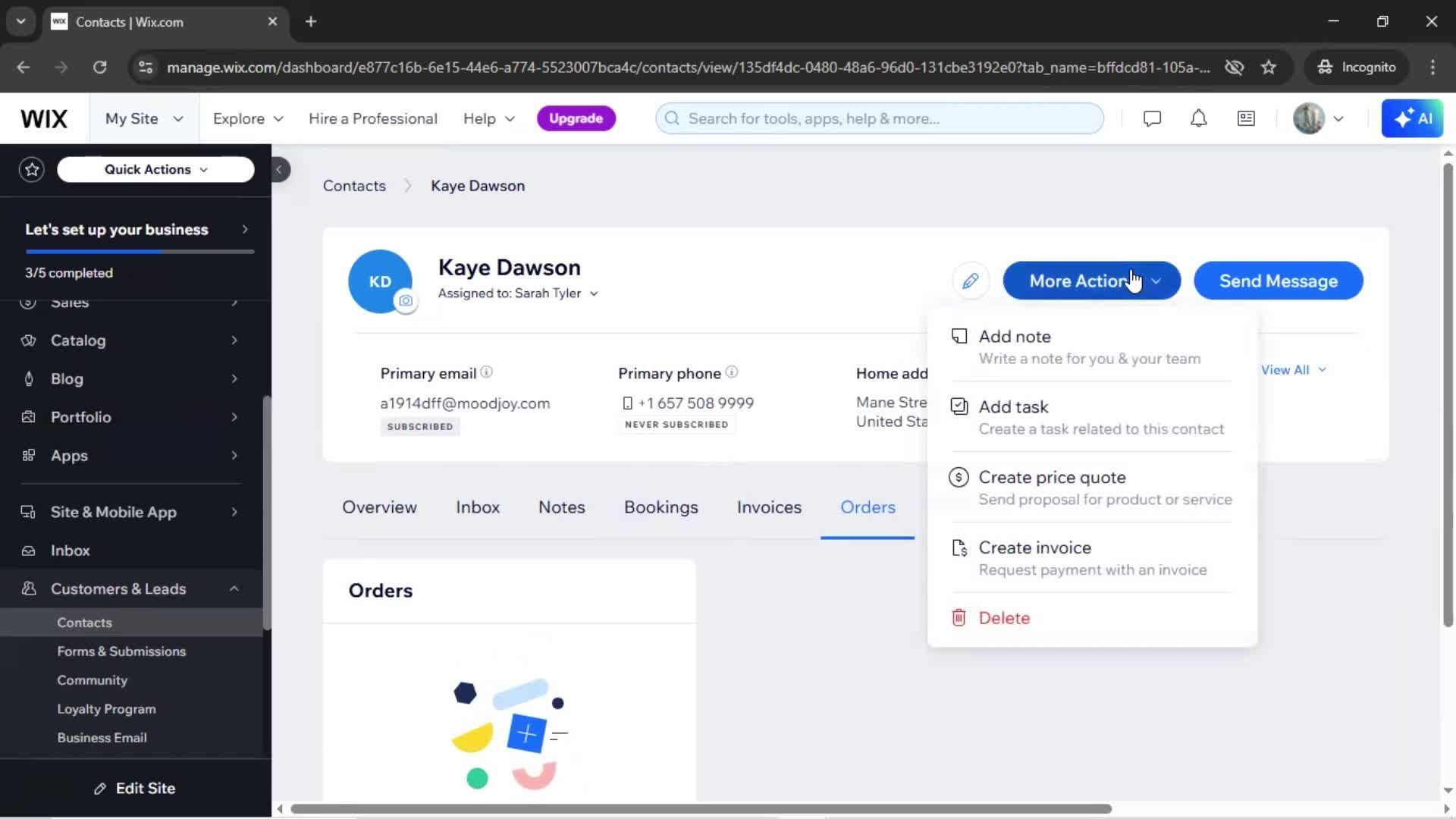Click the price quote dollar icon
Viewport: 1456px width, 819px height.
pos(959,477)
